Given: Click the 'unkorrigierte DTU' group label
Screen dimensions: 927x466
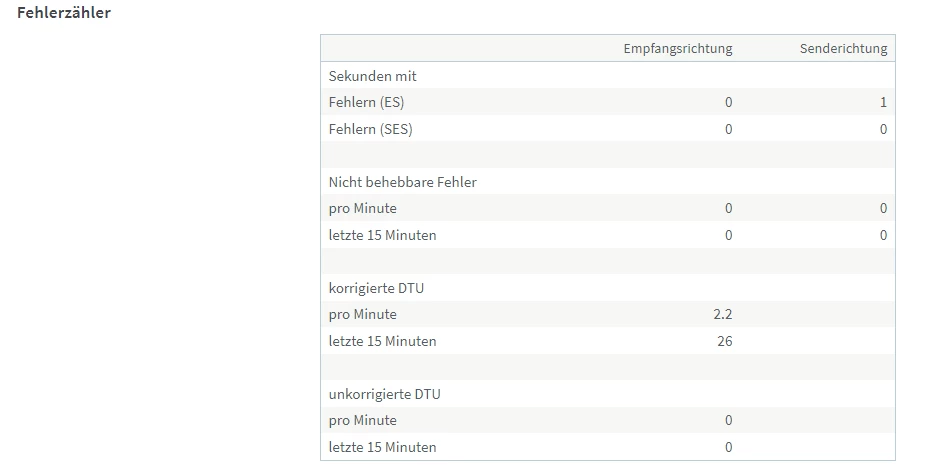Looking at the screenshot, I should click(x=384, y=394).
